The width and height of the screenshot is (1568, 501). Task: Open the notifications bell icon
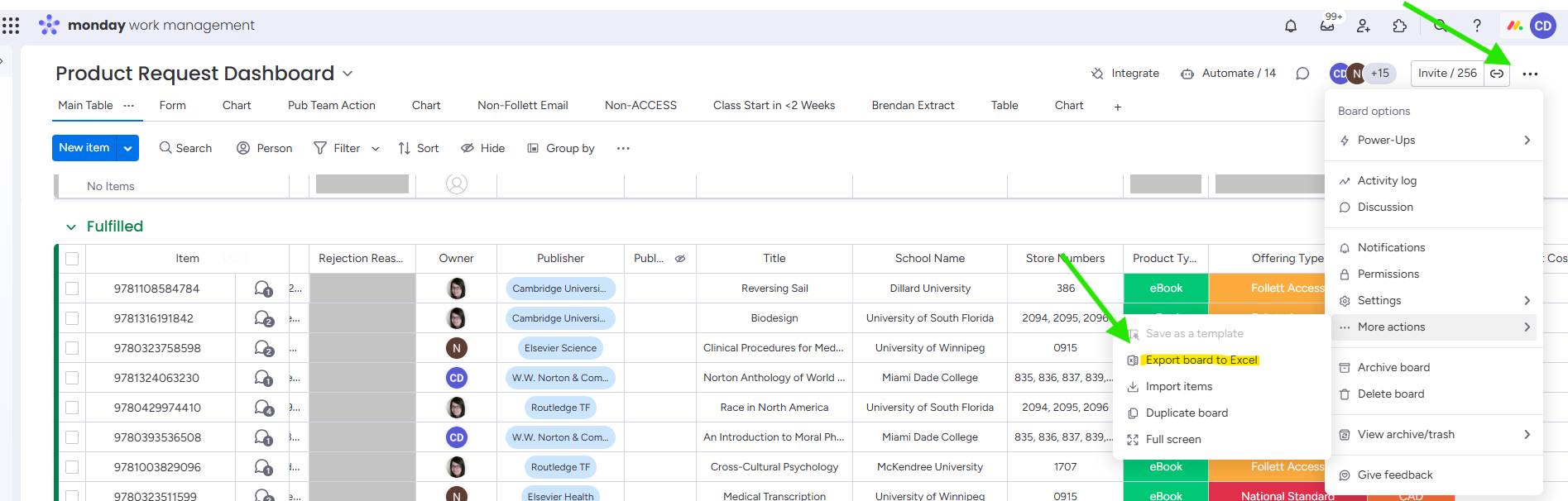(1290, 26)
